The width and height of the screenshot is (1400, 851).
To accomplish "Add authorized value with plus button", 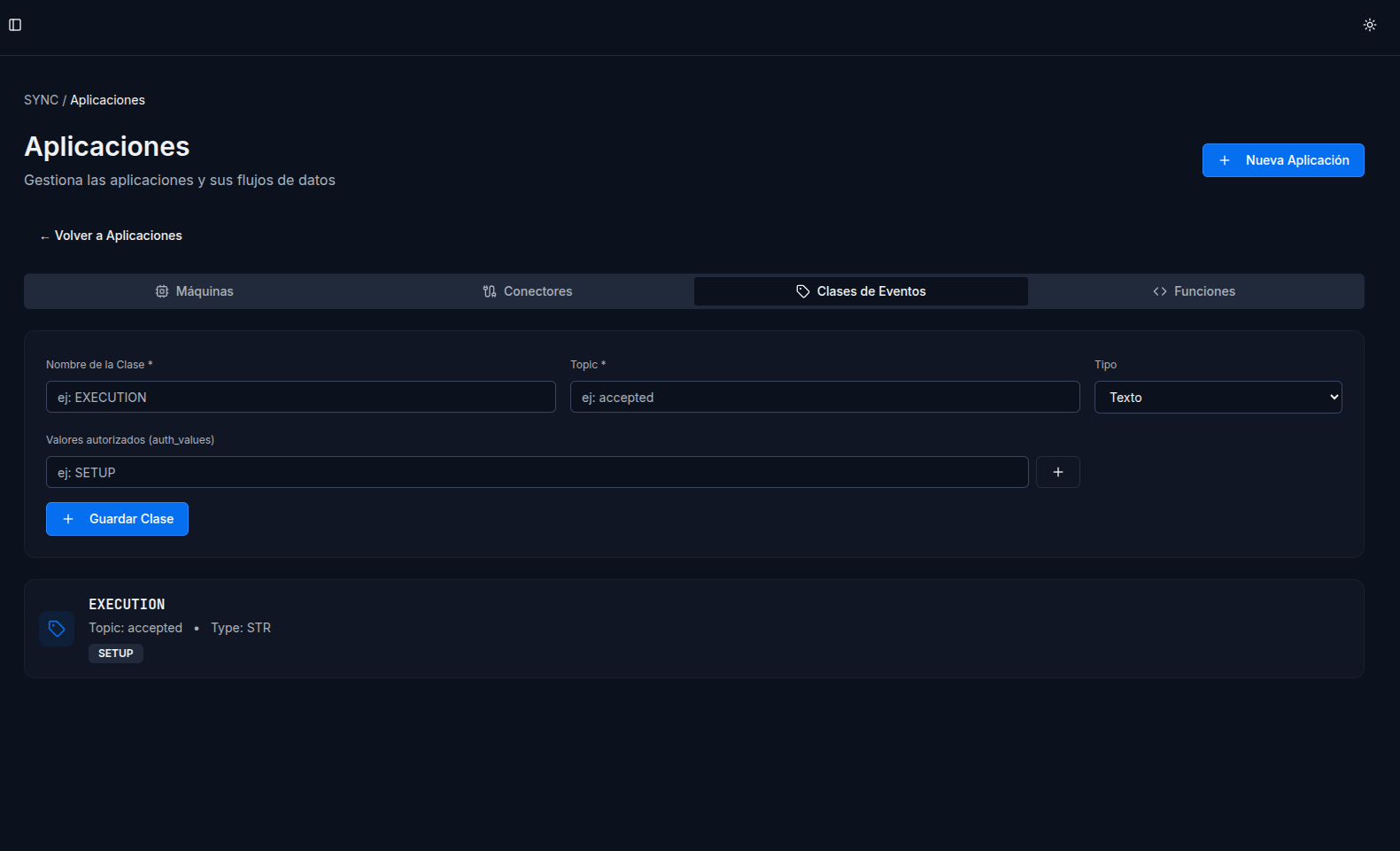I will tap(1057, 472).
